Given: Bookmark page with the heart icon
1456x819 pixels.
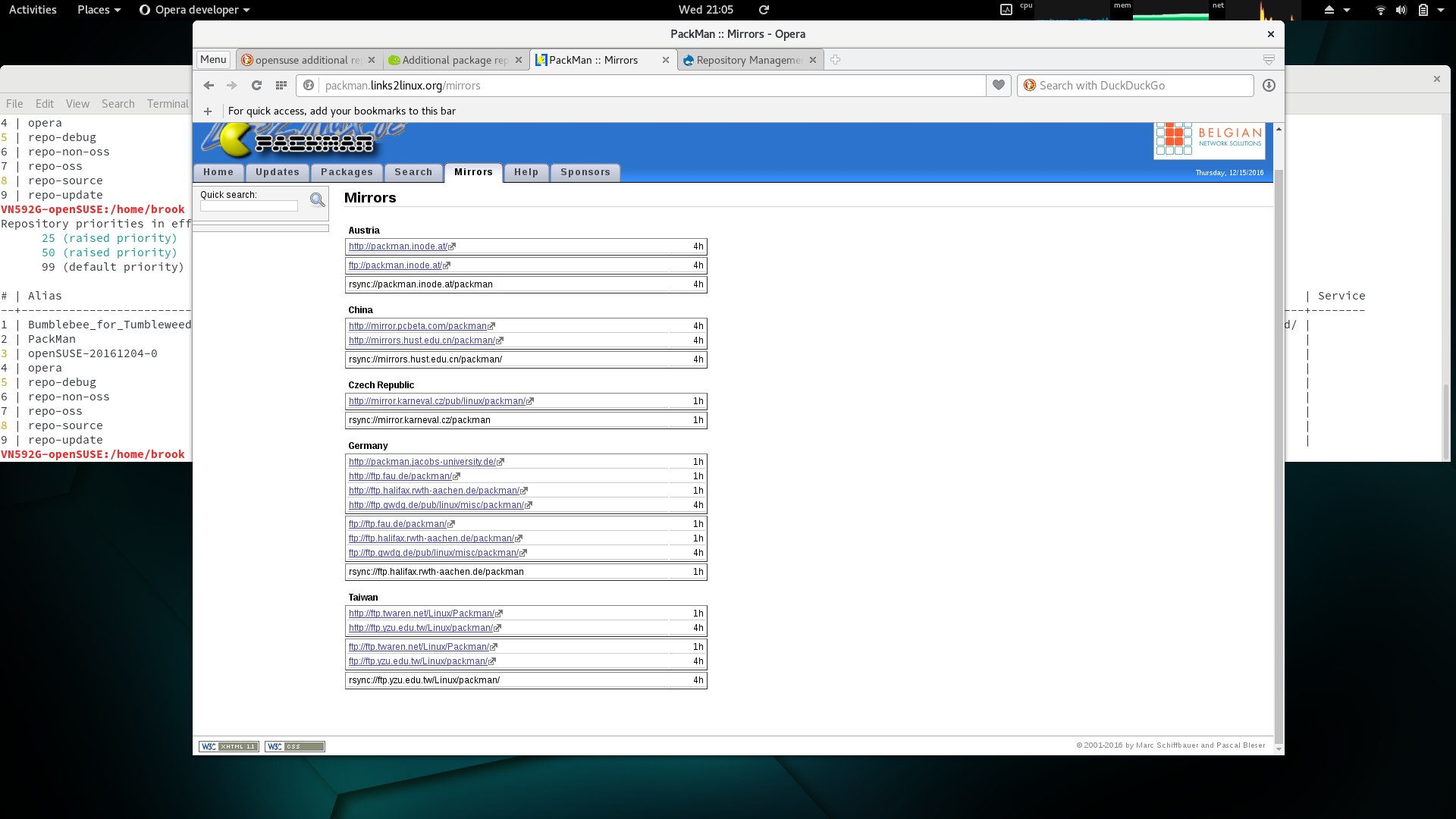Looking at the screenshot, I should coord(999,86).
